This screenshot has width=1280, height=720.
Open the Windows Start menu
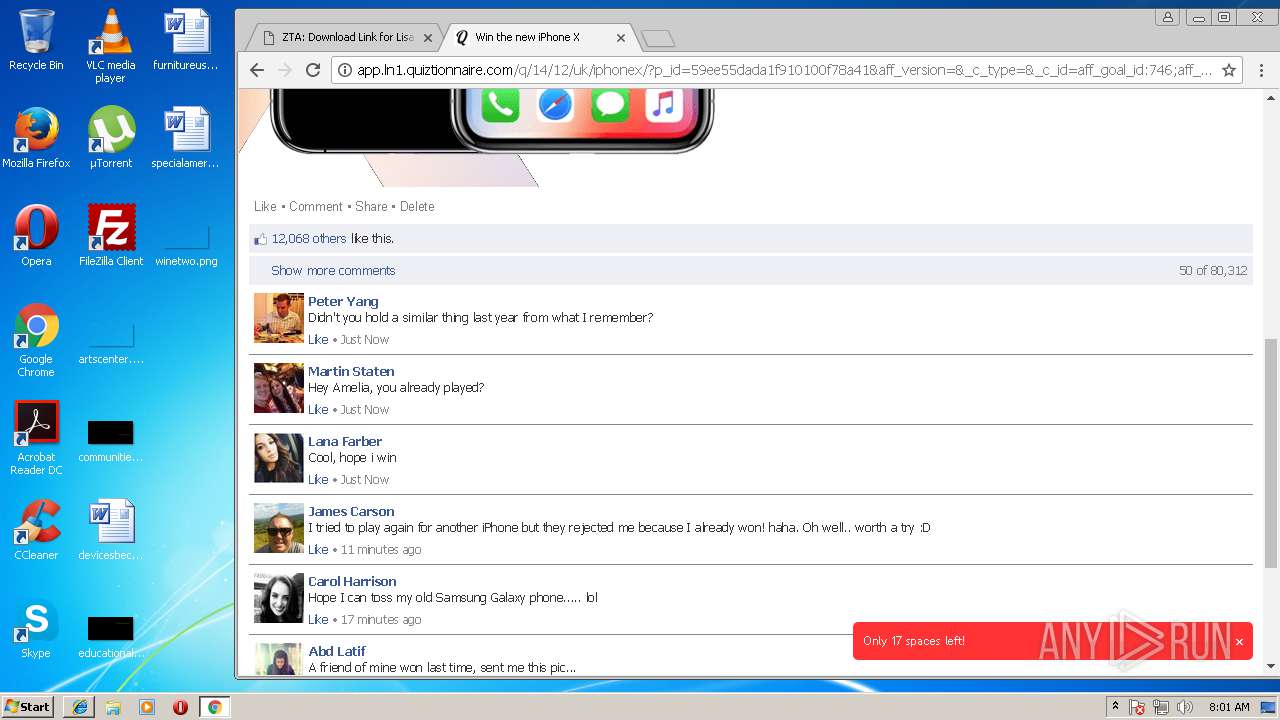click(x=27, y=707)
